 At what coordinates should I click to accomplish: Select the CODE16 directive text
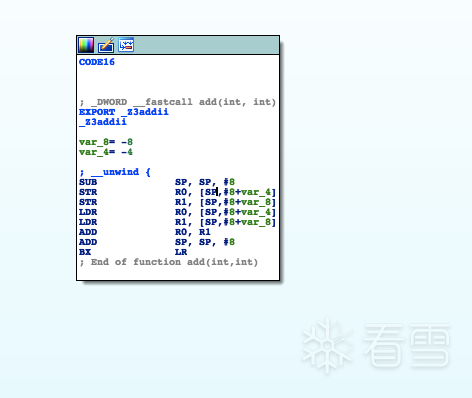click(x=97, y=62)
